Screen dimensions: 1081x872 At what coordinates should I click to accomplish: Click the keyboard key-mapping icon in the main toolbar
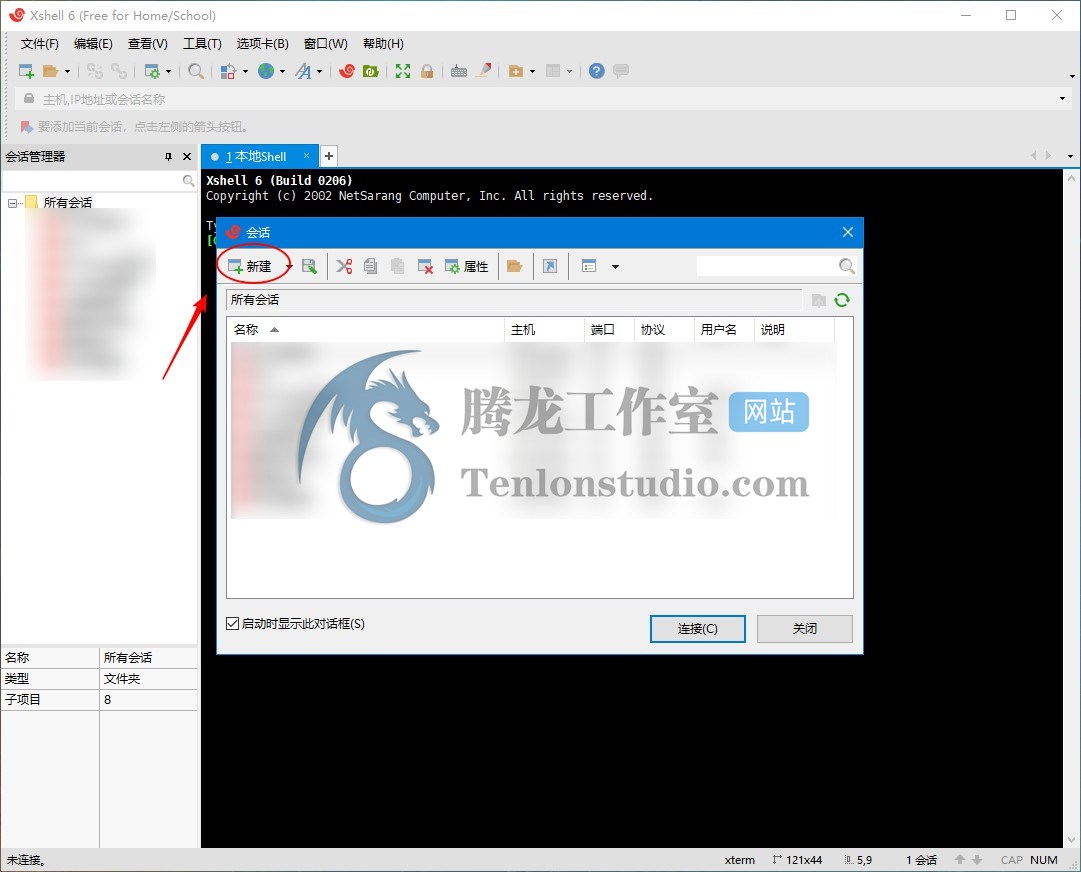coord(458,71)
